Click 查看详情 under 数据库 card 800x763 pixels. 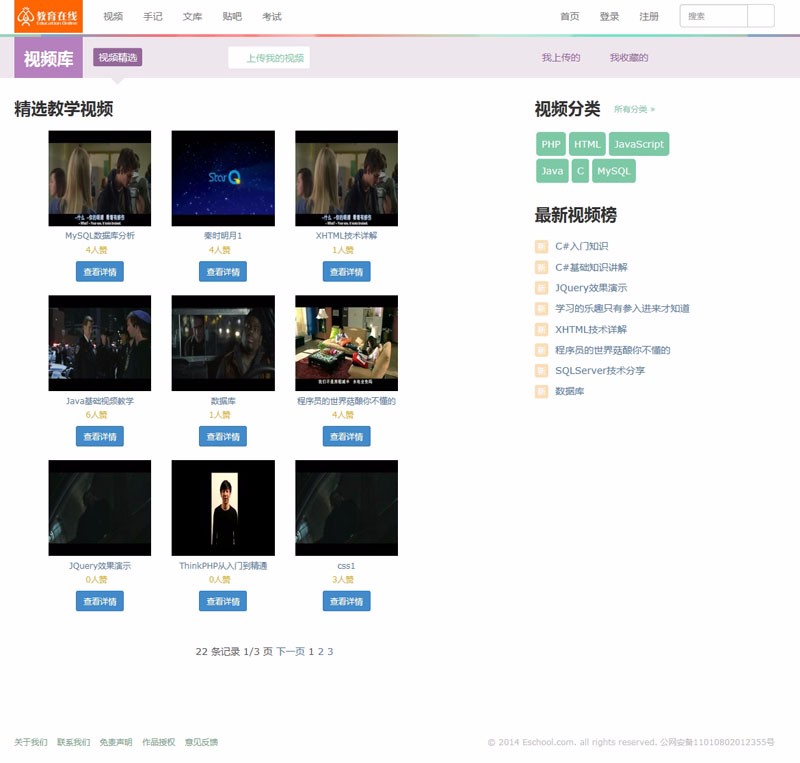click(223, 436)
